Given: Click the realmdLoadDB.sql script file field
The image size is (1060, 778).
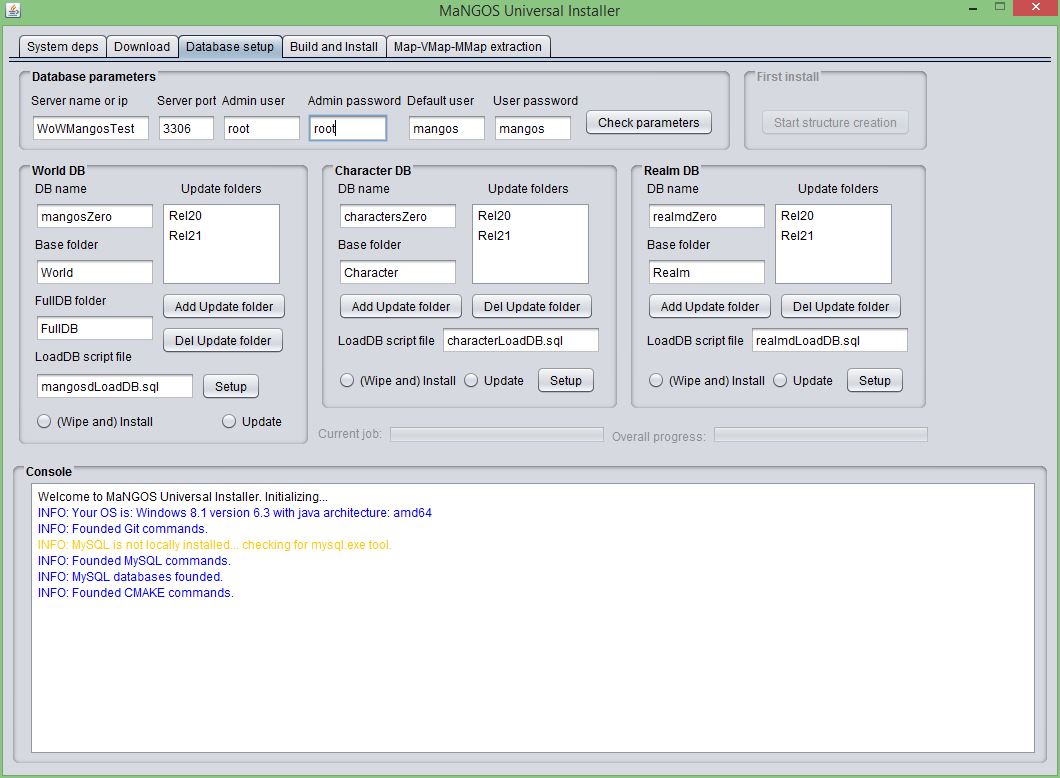Looking at the screenshot, I should click(829, 341).
